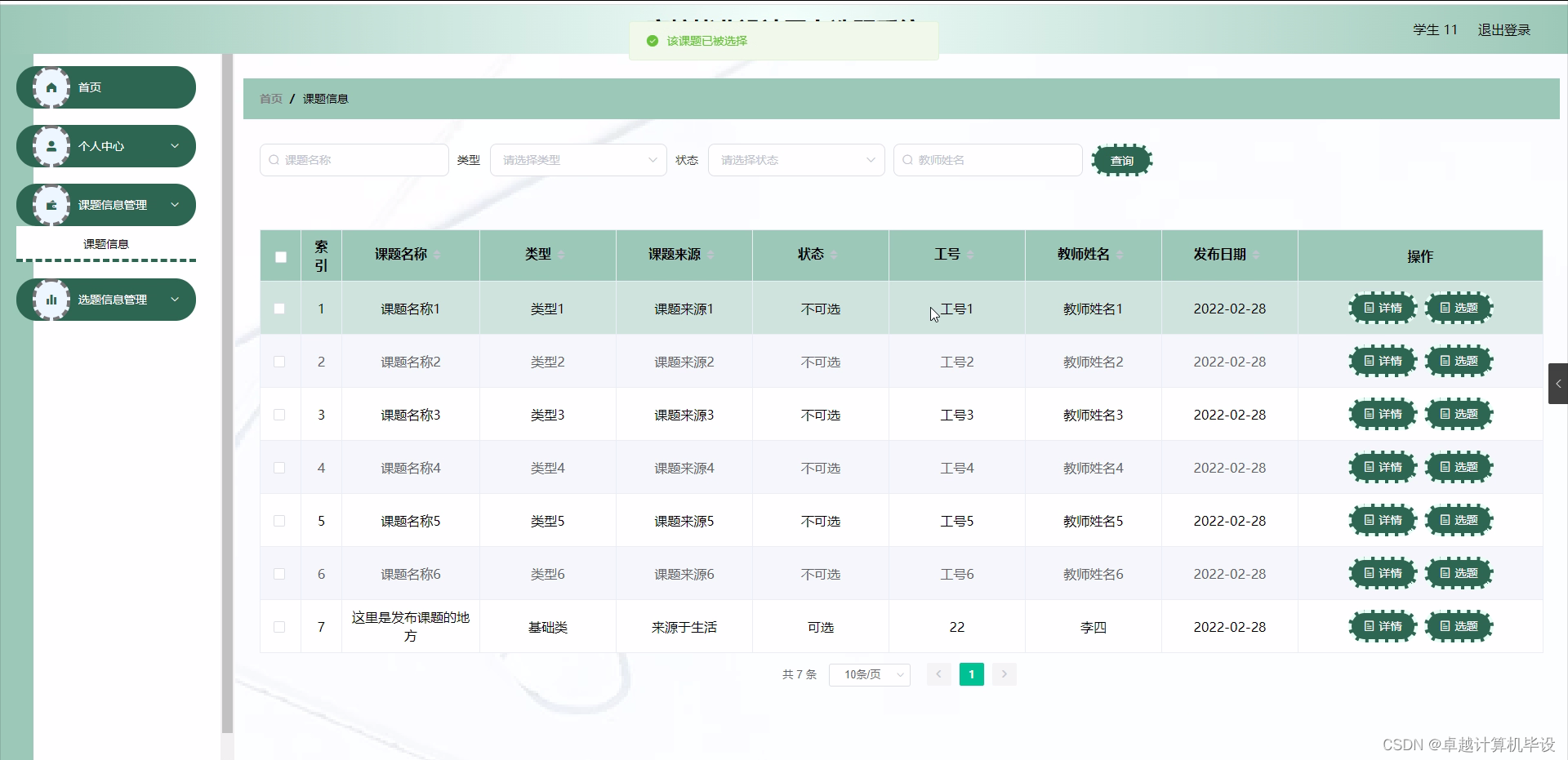Screen dimensions: 1568x760
Task: Click the 学生 11 user label
Action: 1435,29
